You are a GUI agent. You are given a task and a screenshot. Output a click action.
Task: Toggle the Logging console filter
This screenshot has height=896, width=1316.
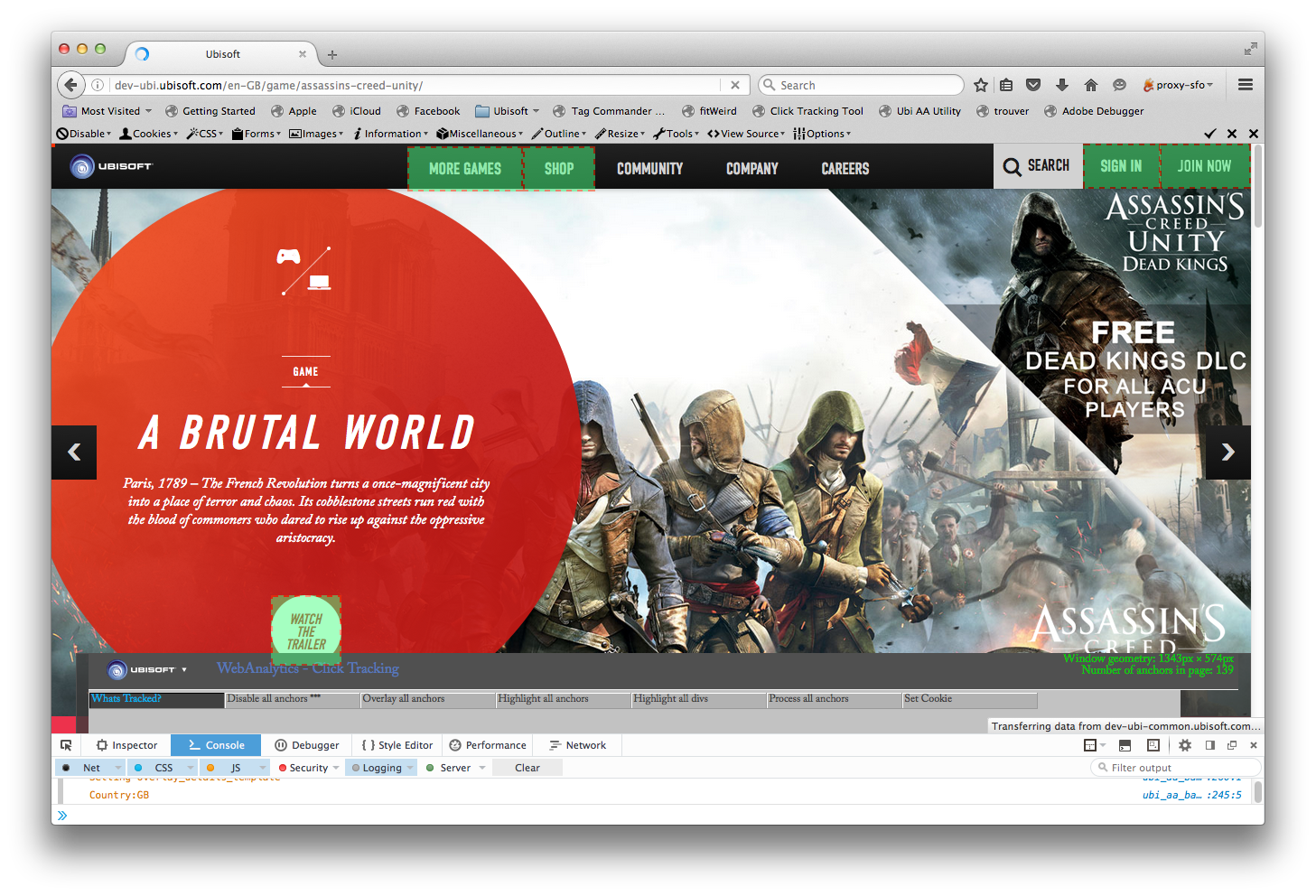[381, 768]
